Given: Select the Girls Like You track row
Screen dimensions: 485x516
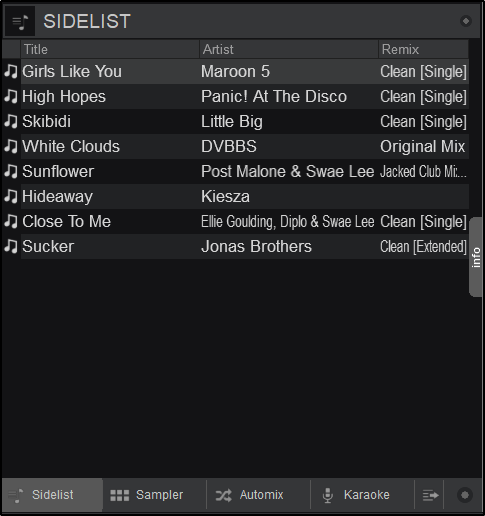Looking at the screenshot, I should [x=236, y=71].
